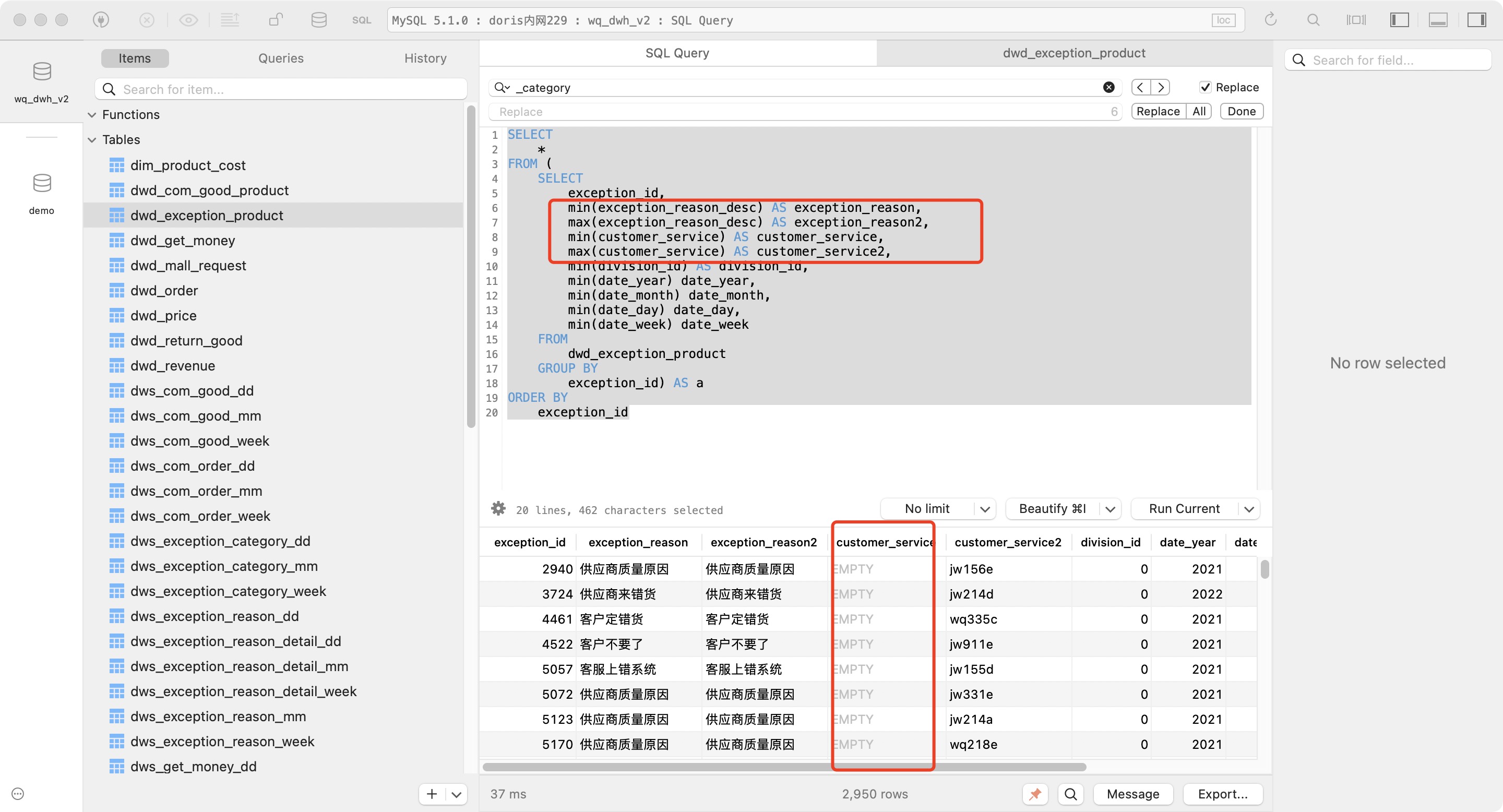1503x812 pixels.
Task: Click the lock icon in toolbar
Action: click(x=276, y=20)
